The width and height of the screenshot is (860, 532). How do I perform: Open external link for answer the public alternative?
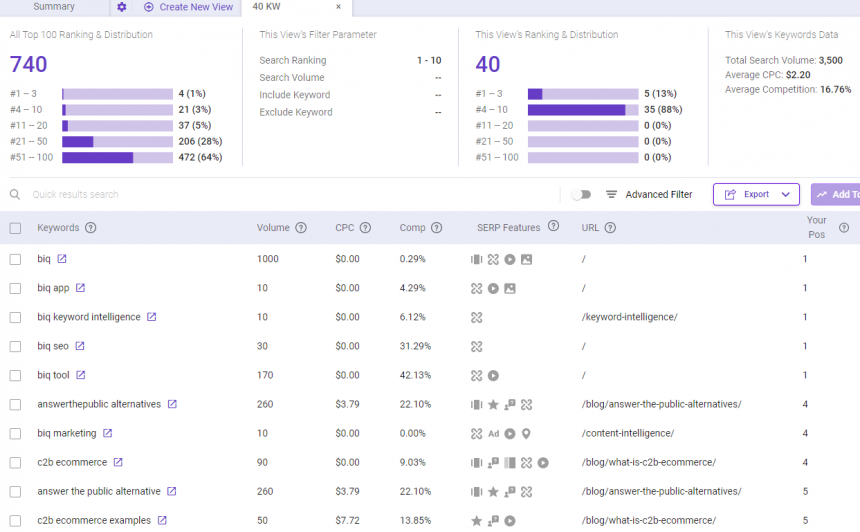[x=172, y=491]
